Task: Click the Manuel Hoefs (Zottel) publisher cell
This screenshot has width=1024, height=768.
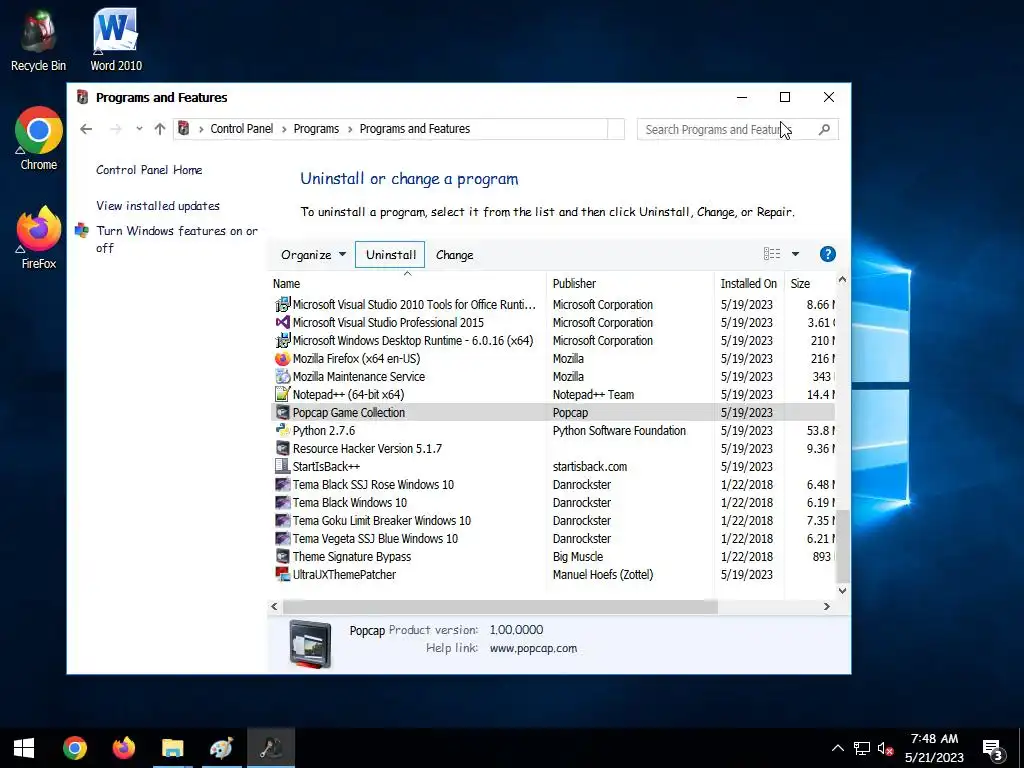Action: (603, 575)
